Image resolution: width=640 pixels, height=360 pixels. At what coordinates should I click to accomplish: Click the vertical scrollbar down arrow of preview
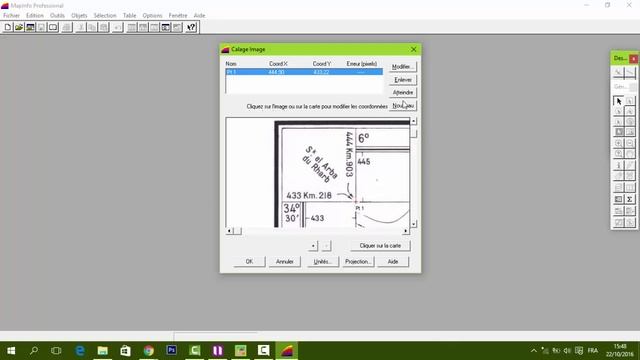coord(413,224)
